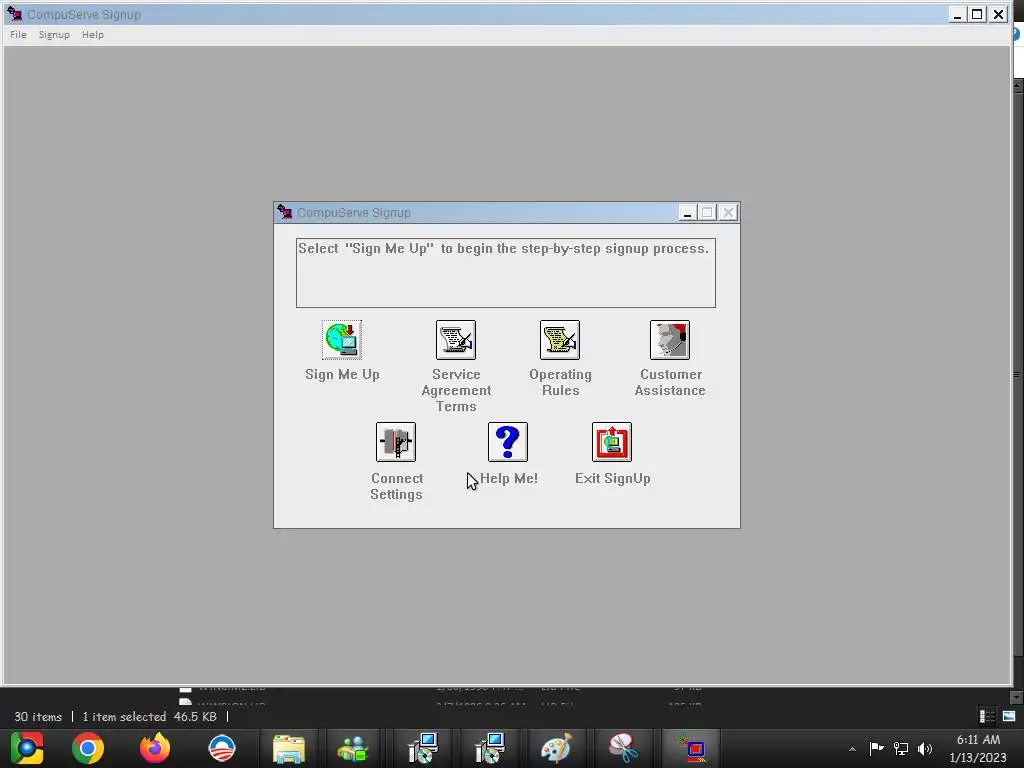Click the Help Me! question mark icon
This screenshot has height=768, width=1024.
pos(507,442)
